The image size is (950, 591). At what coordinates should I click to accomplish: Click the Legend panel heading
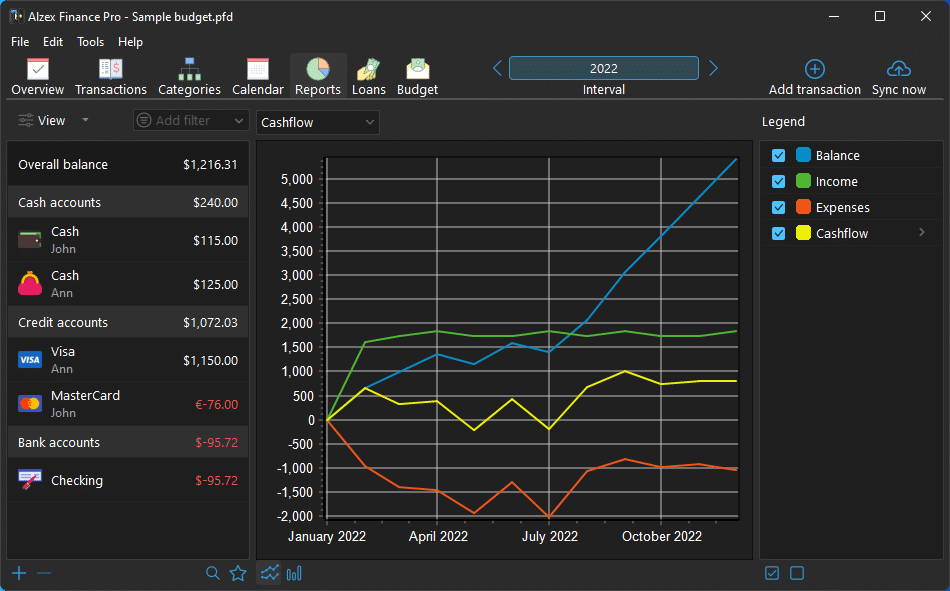click(x=783, y=122)
